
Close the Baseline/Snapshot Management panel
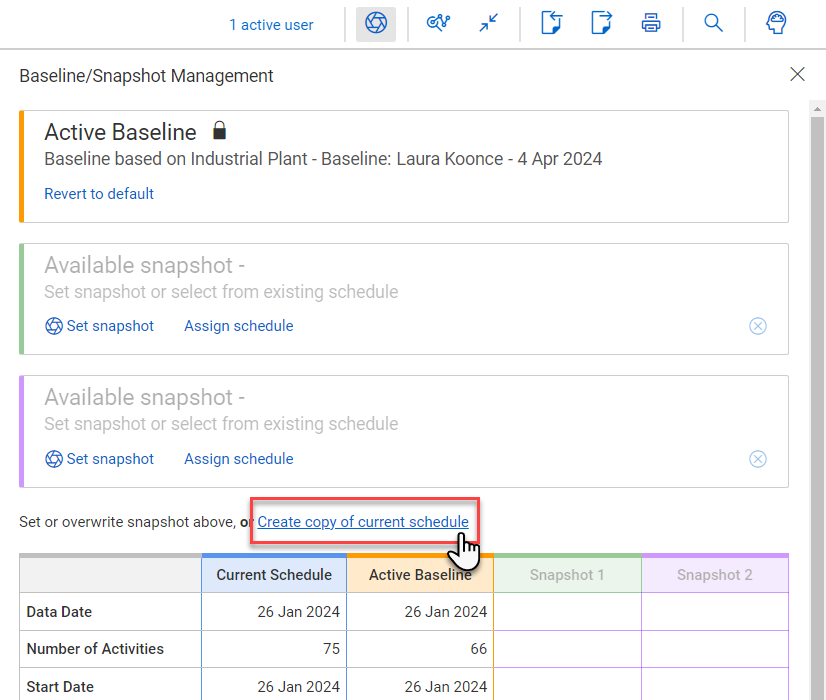point(797,75)
